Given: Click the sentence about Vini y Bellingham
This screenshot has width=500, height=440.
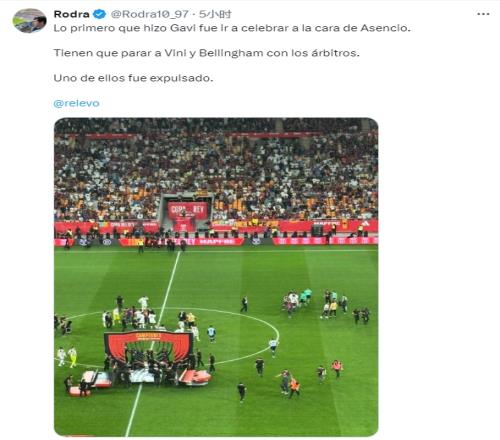Looking at the screenshot, I should (207, 53).
